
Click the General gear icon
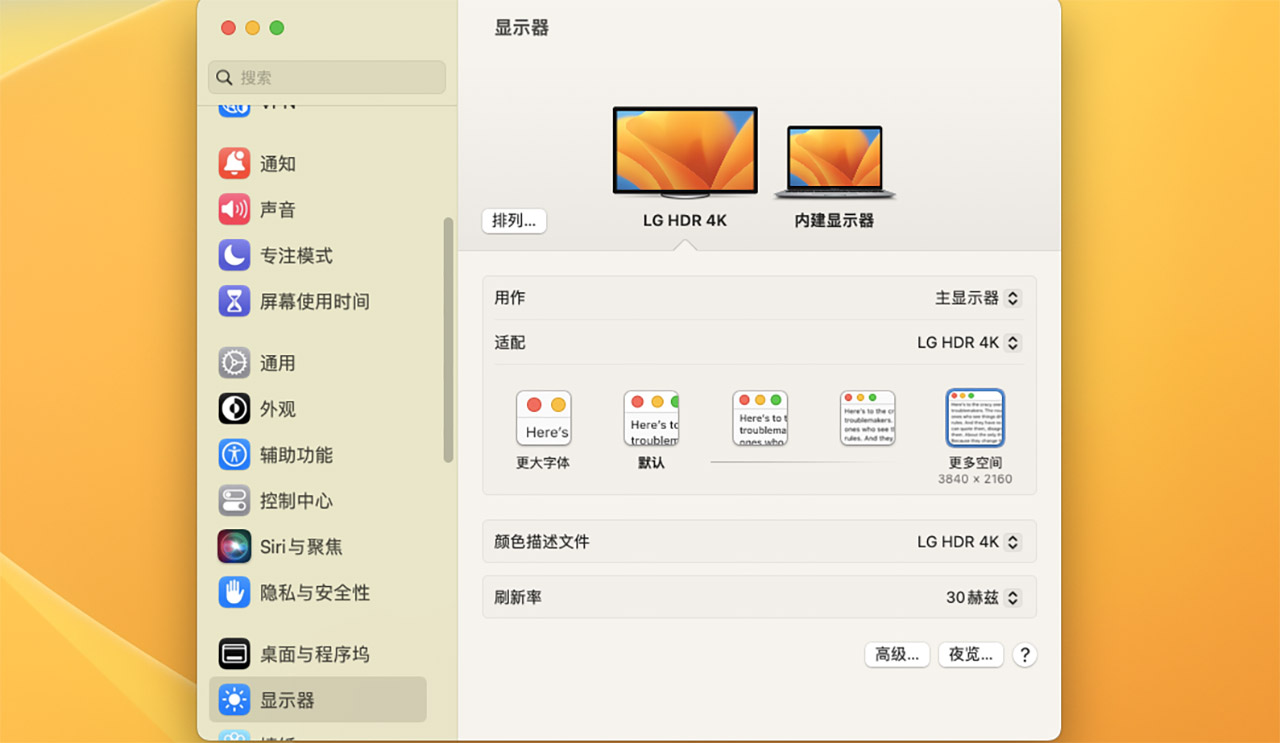coord(234,363)
